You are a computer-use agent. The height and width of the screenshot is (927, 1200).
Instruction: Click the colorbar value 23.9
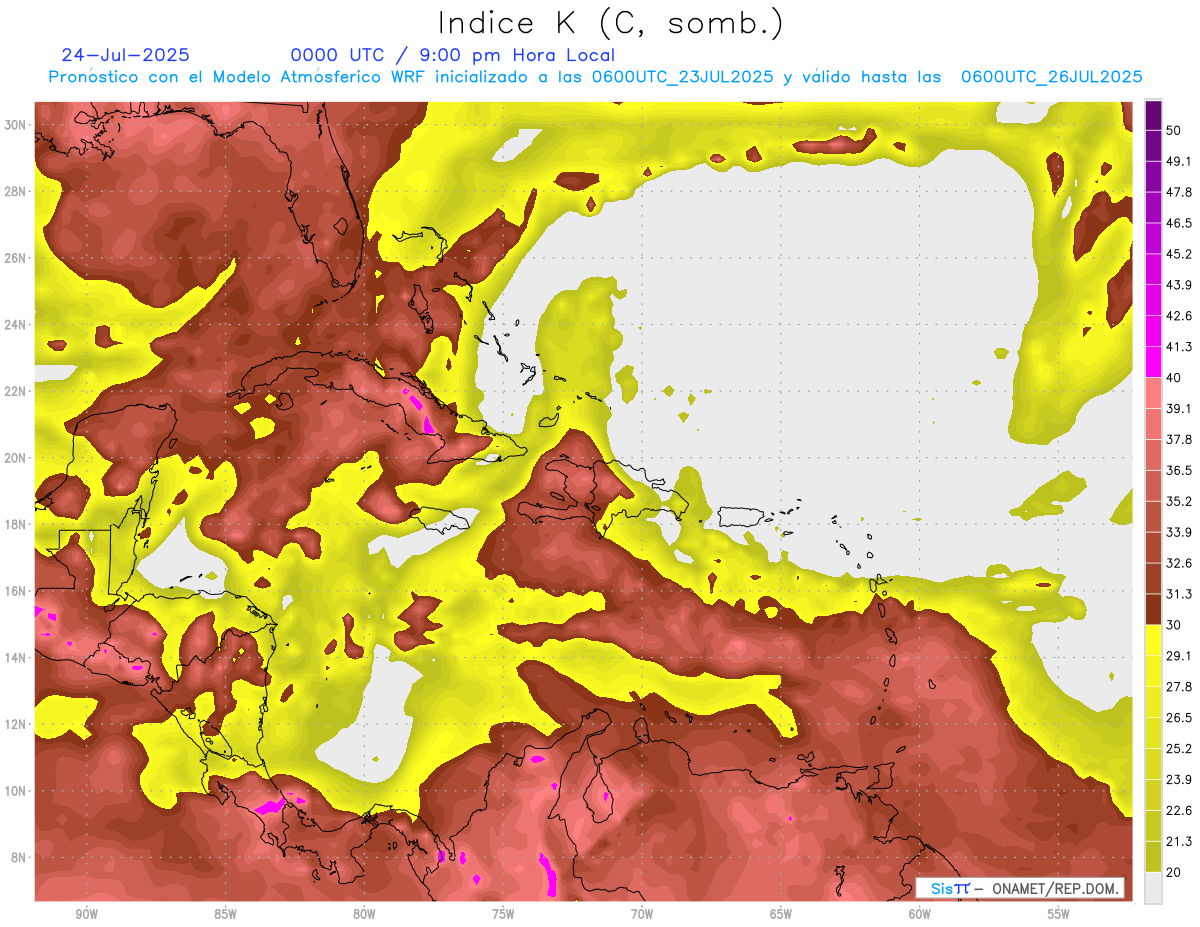point(1178,780)
